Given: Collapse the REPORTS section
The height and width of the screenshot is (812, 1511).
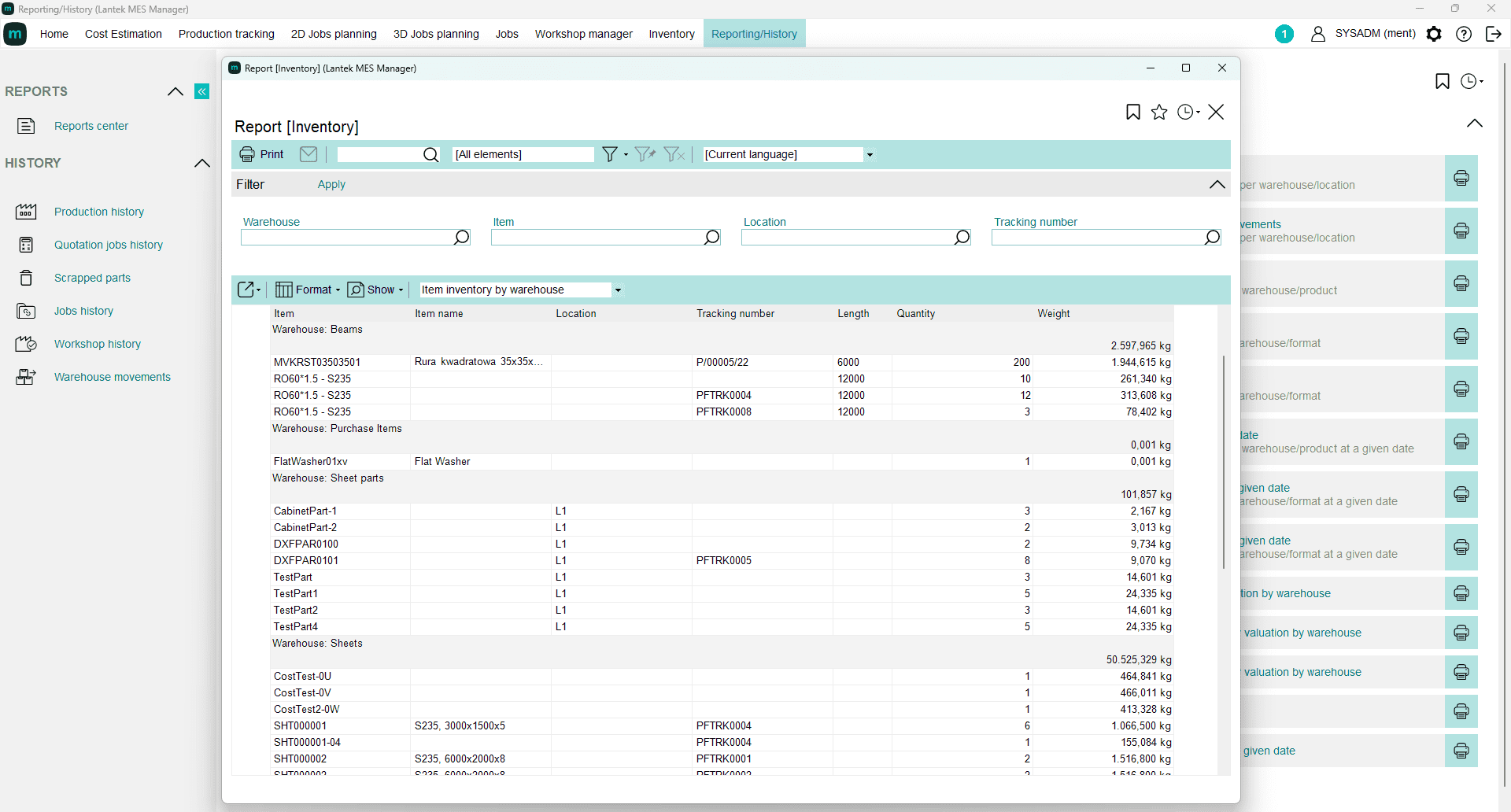Looking at the screenshot, I should click(175, 91).
